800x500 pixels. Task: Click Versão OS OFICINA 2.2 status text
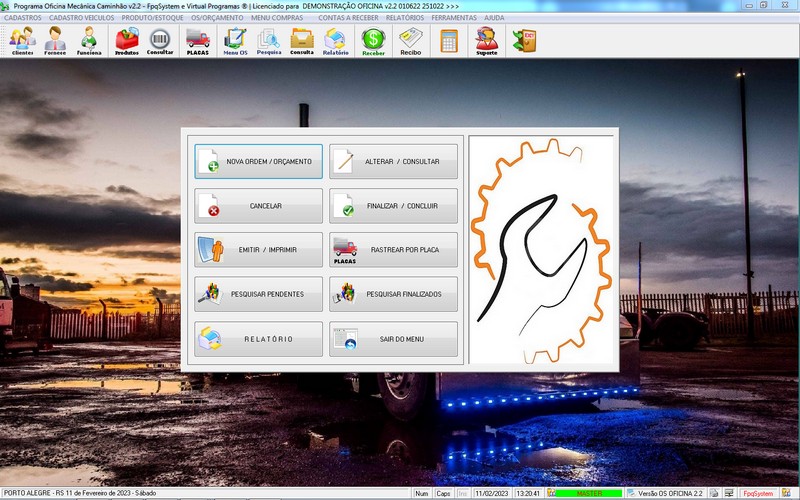click(670, 493)
